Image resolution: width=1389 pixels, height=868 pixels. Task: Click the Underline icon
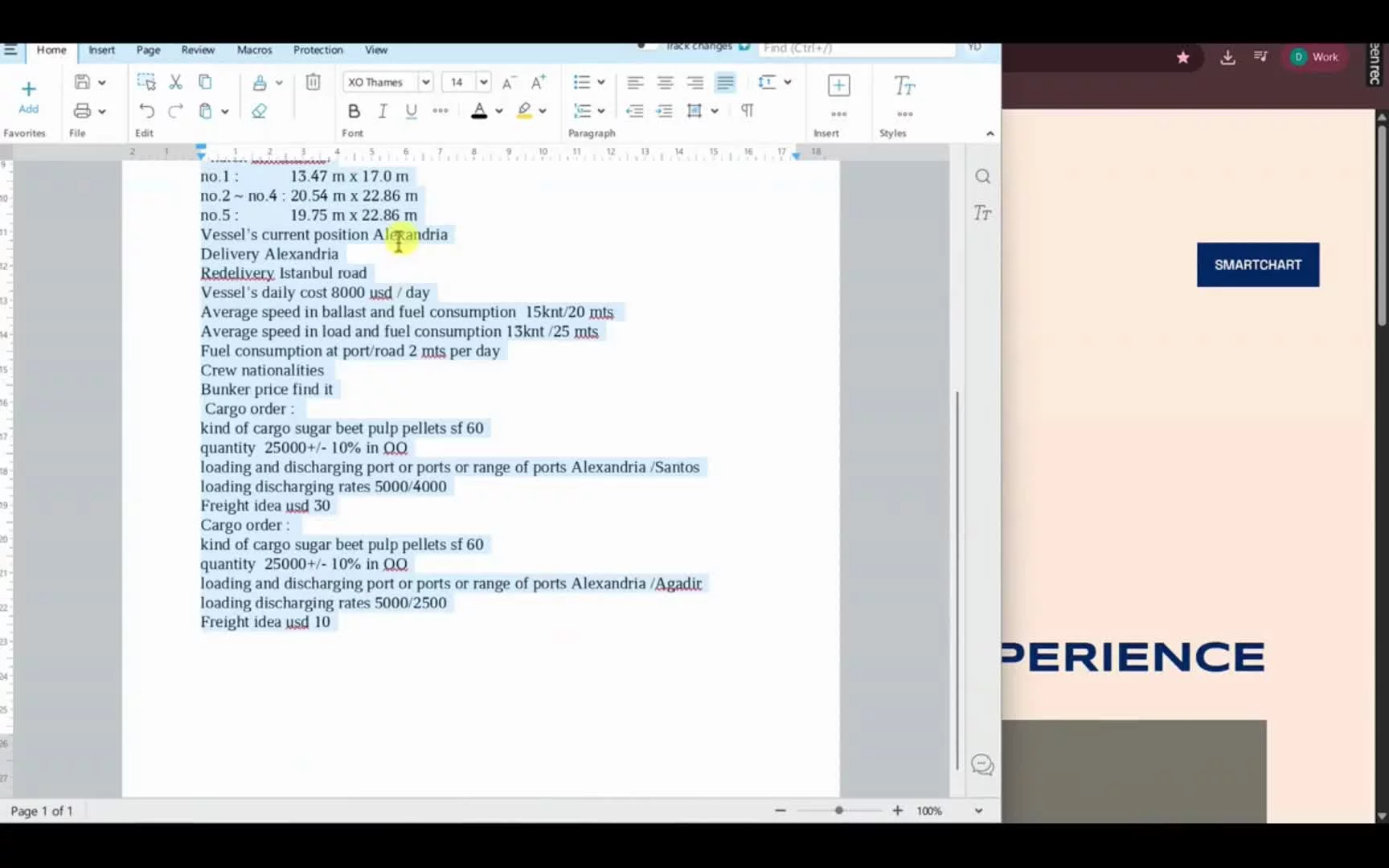412,111
